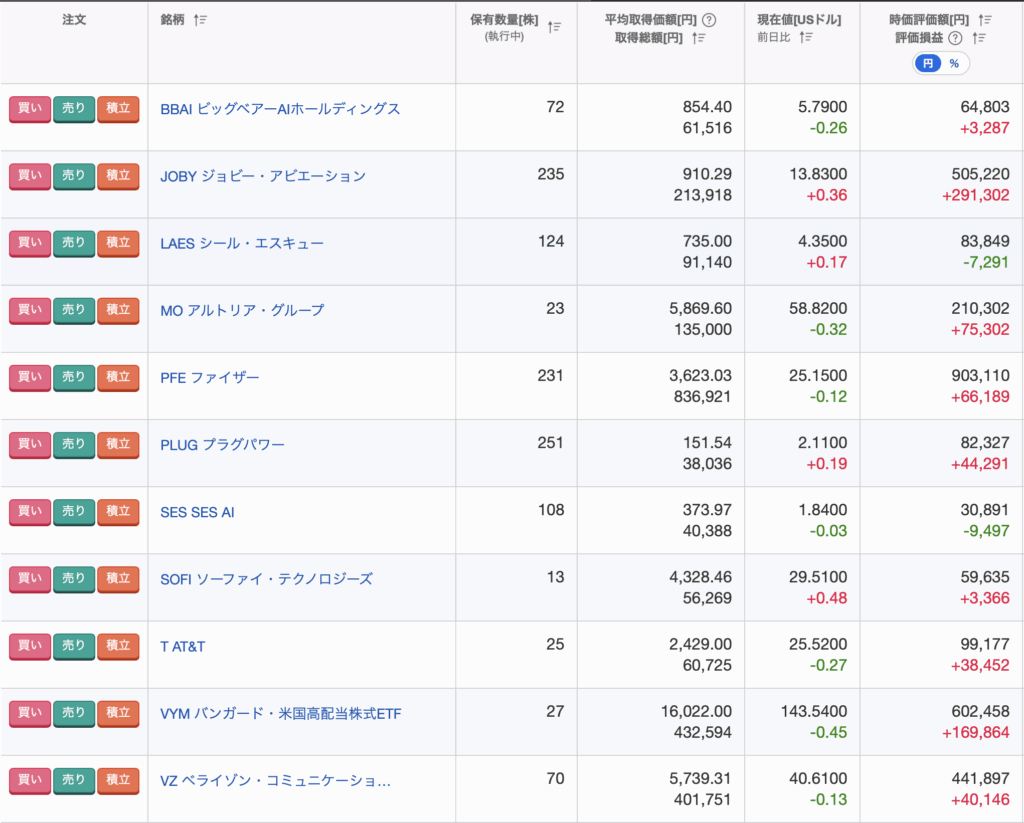Sort the table by 銘柄 name
1024x823 pixels.
200,20
